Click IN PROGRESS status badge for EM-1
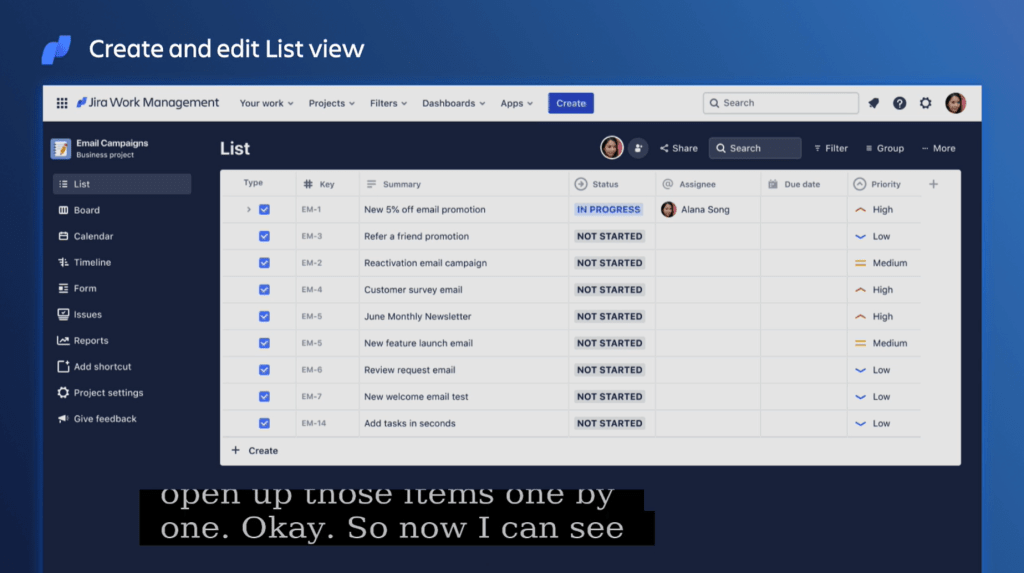This screenshot has height=573, width=1024. click(608, 210)
